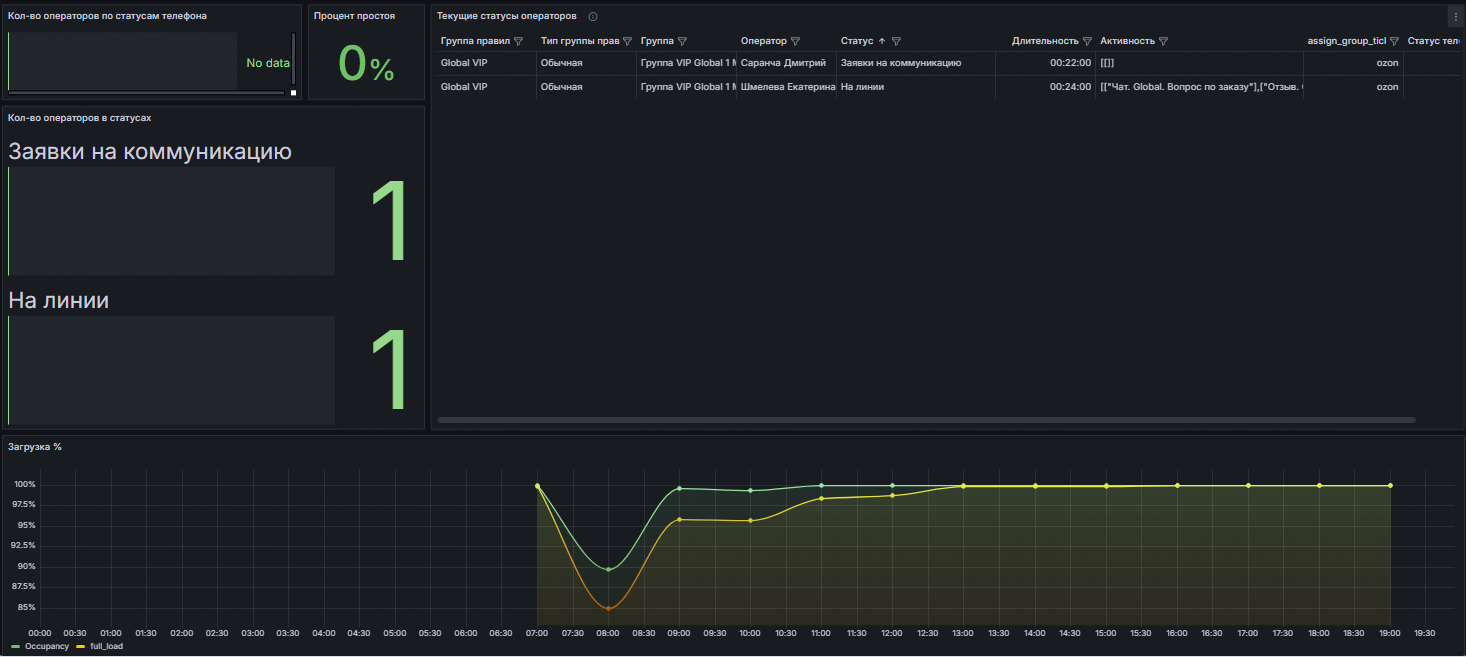Open filter for Группа правил column
The width and height of the screenshot is (1466, 657).
pyautogui.click(x=518, y=42)
